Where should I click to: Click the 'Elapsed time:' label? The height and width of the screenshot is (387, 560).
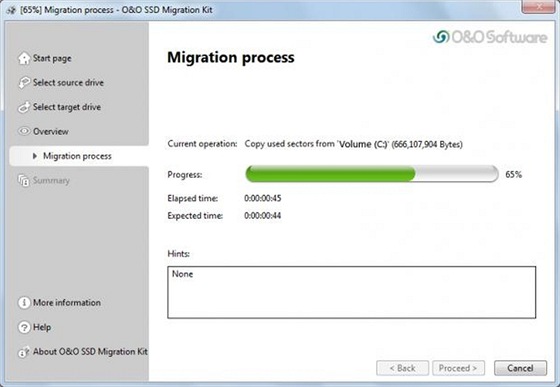193,198
